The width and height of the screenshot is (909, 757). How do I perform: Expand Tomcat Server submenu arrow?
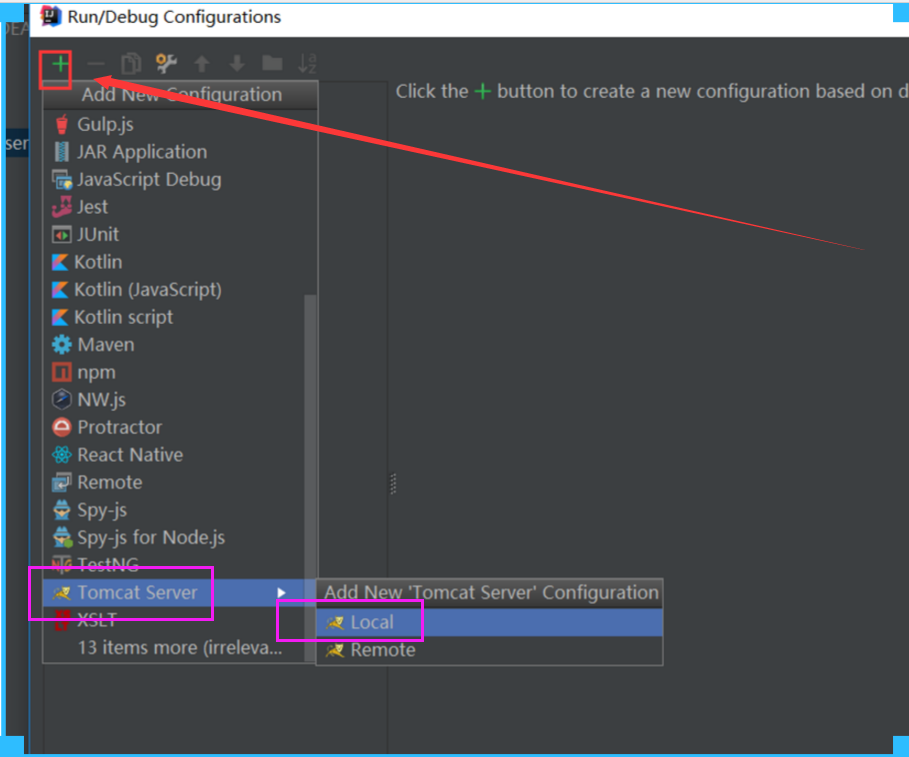(281, 592)
